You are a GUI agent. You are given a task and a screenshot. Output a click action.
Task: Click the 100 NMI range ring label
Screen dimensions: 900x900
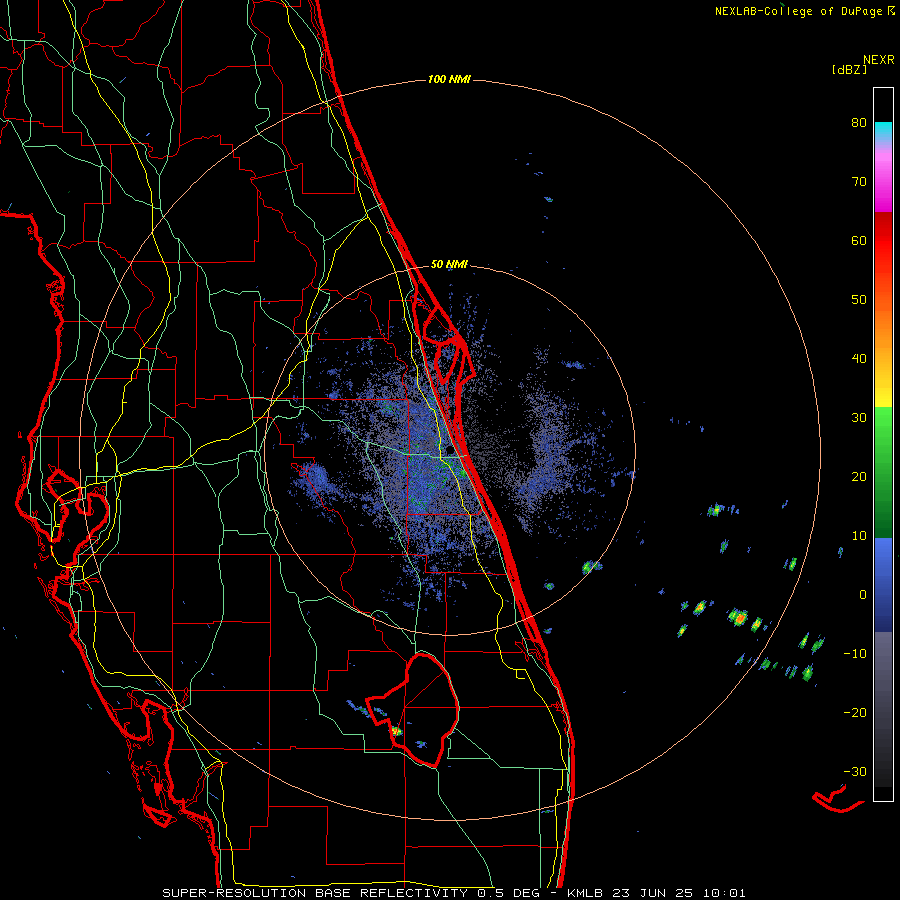tap(449, 79)
